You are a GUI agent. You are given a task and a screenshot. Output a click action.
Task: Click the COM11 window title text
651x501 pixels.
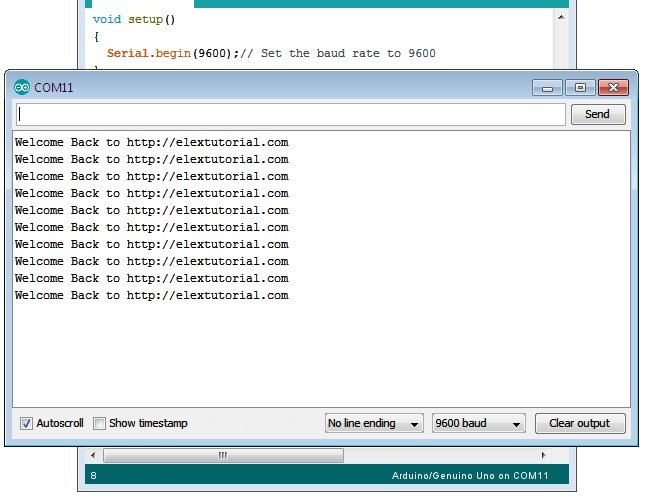coord(54,88)
